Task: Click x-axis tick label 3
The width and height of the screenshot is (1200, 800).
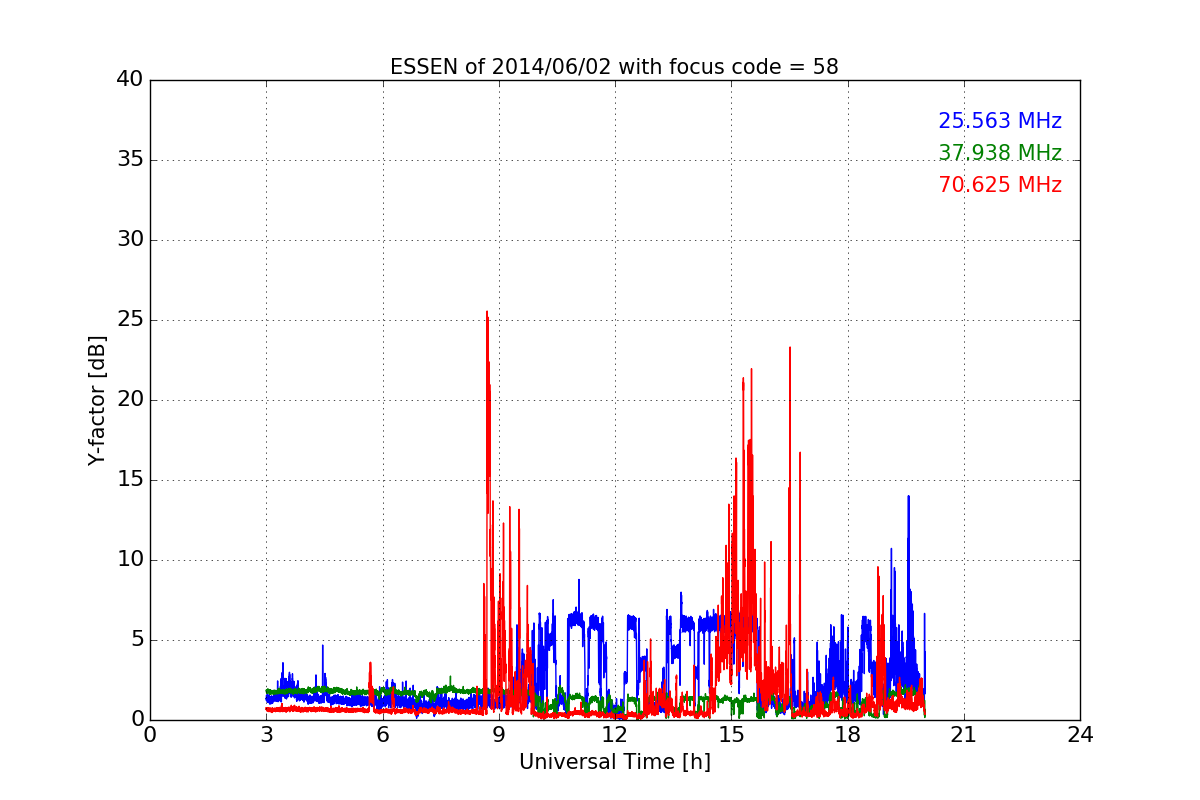Action: tap(266, 735)
